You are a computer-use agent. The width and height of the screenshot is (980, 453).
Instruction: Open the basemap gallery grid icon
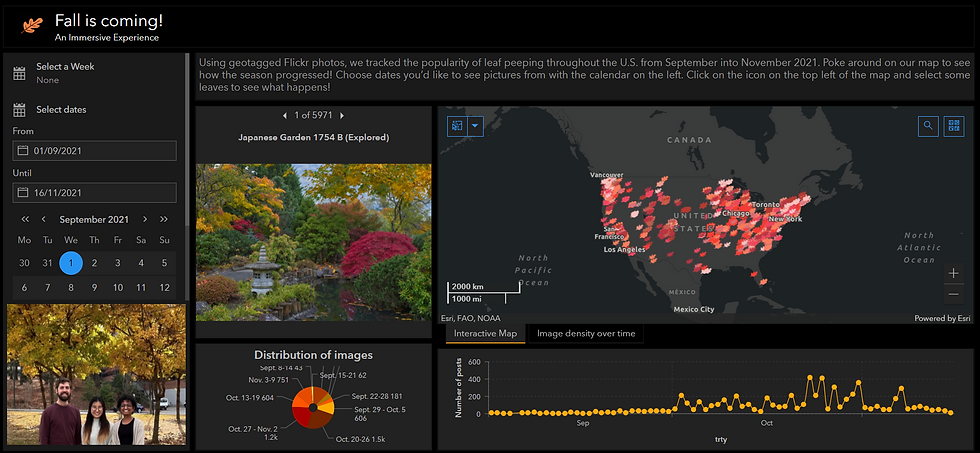coord(954,126)
